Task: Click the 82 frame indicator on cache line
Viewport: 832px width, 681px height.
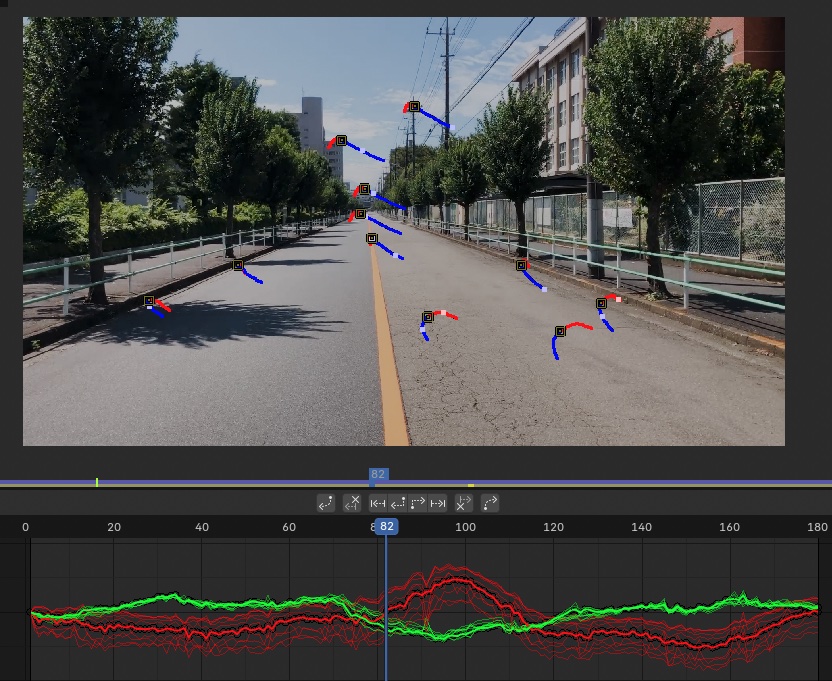Action: (x=378, y=474)
